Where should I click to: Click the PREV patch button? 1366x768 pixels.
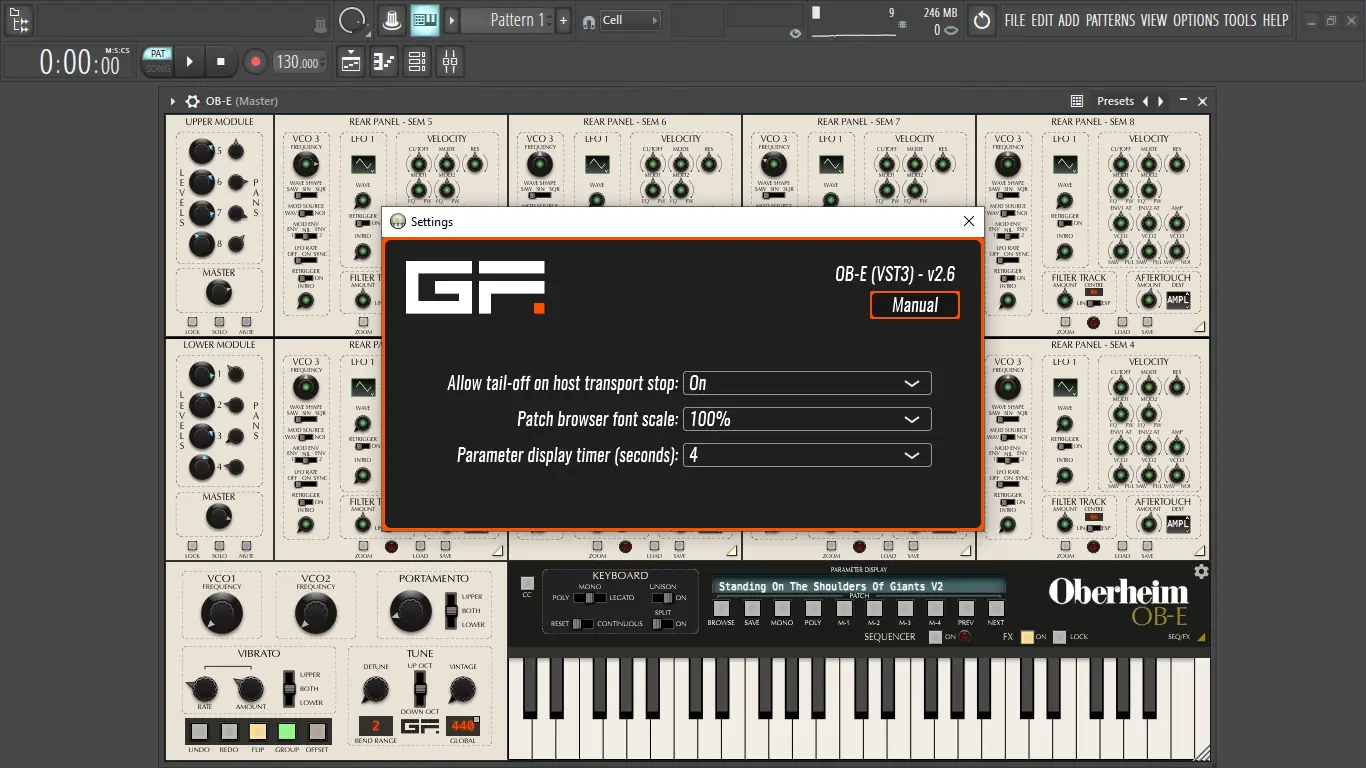click(x=966, y=608)
